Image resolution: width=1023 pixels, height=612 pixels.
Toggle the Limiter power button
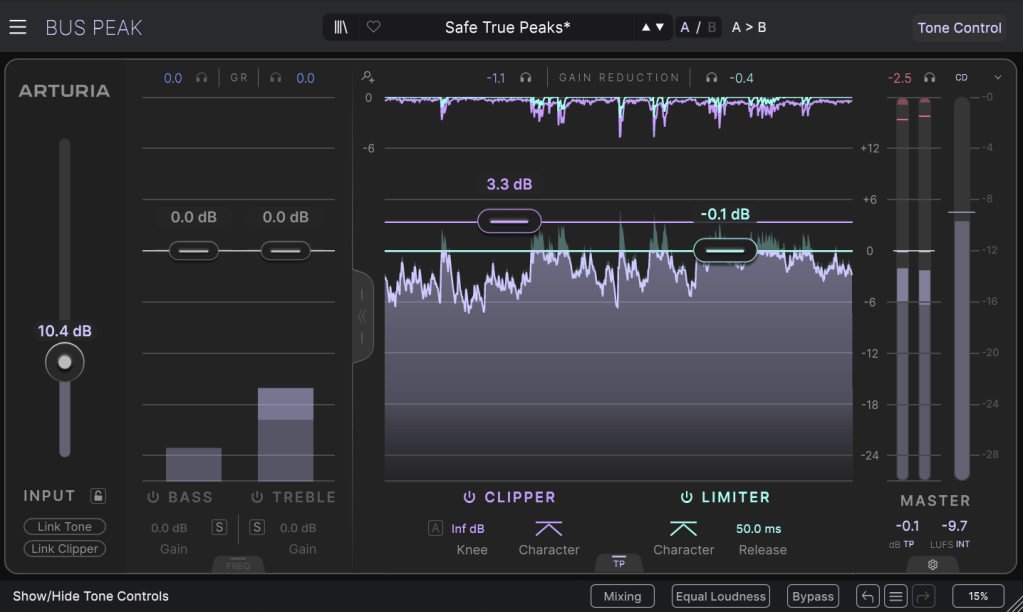pyautogui.click(x=687, y=497)
